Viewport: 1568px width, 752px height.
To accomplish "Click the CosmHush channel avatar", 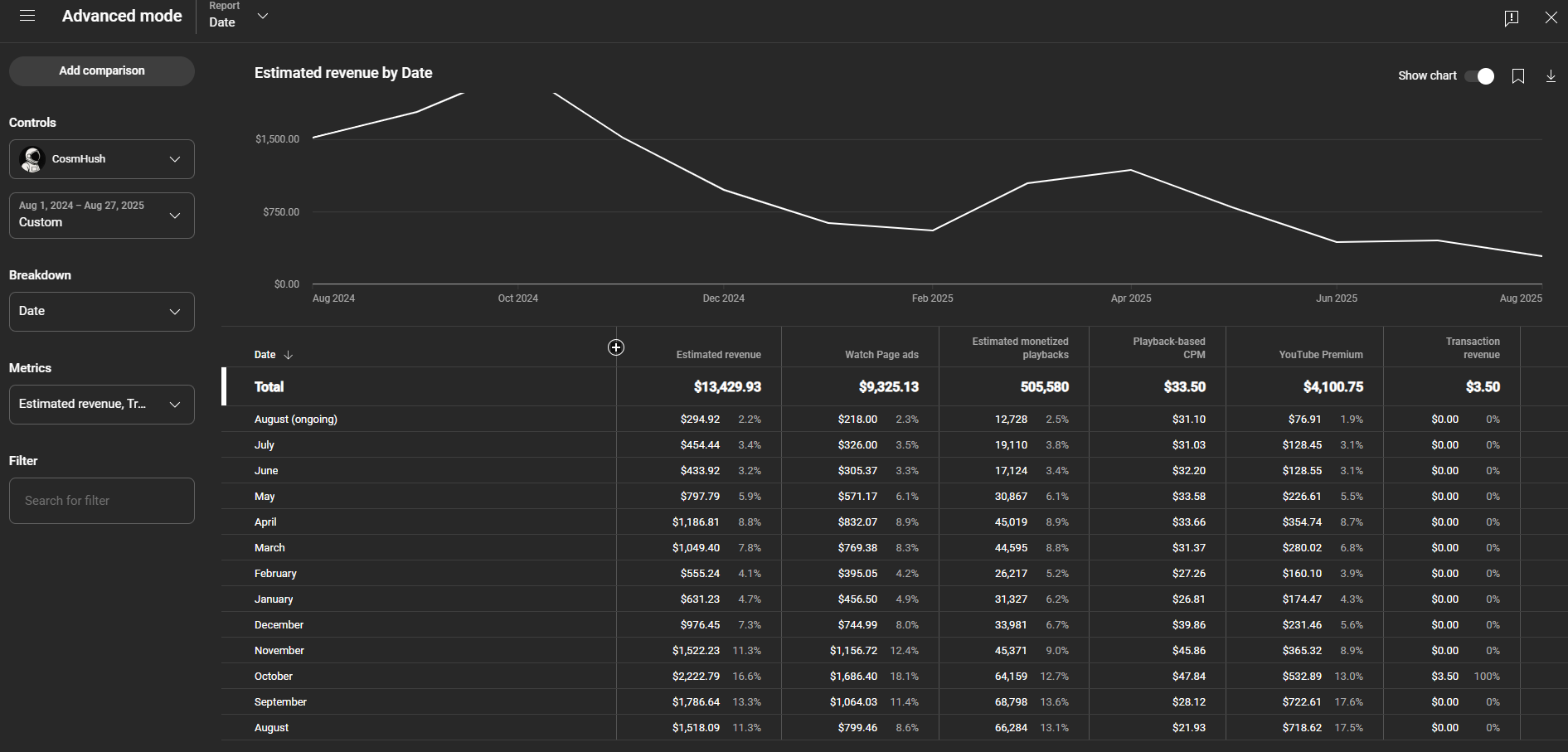I will (32, 159).
